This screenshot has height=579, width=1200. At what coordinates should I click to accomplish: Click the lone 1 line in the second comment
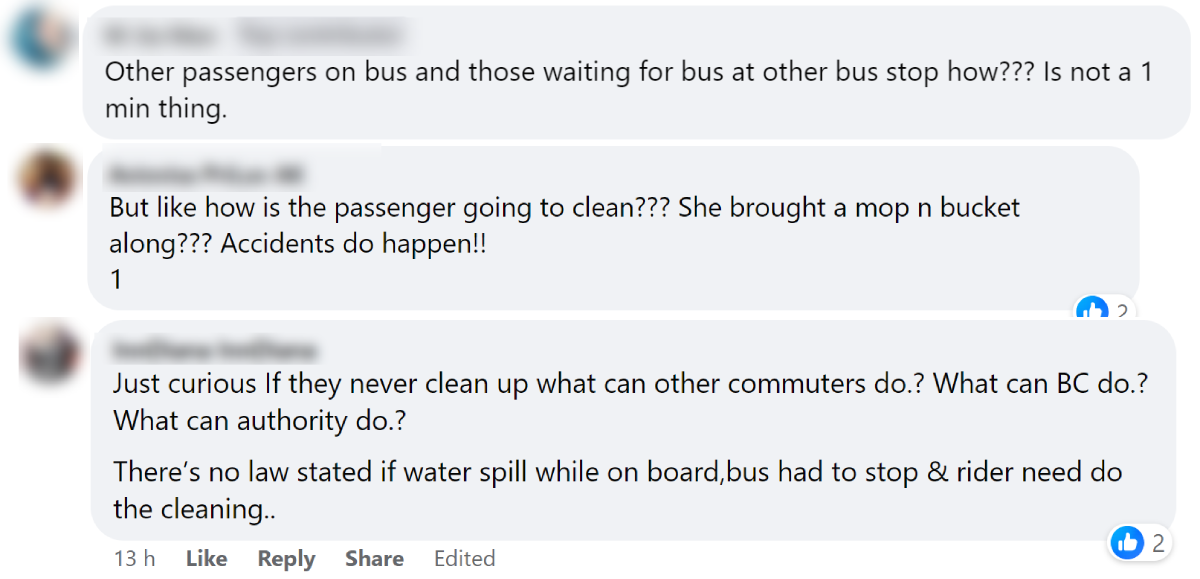(116, 280)
